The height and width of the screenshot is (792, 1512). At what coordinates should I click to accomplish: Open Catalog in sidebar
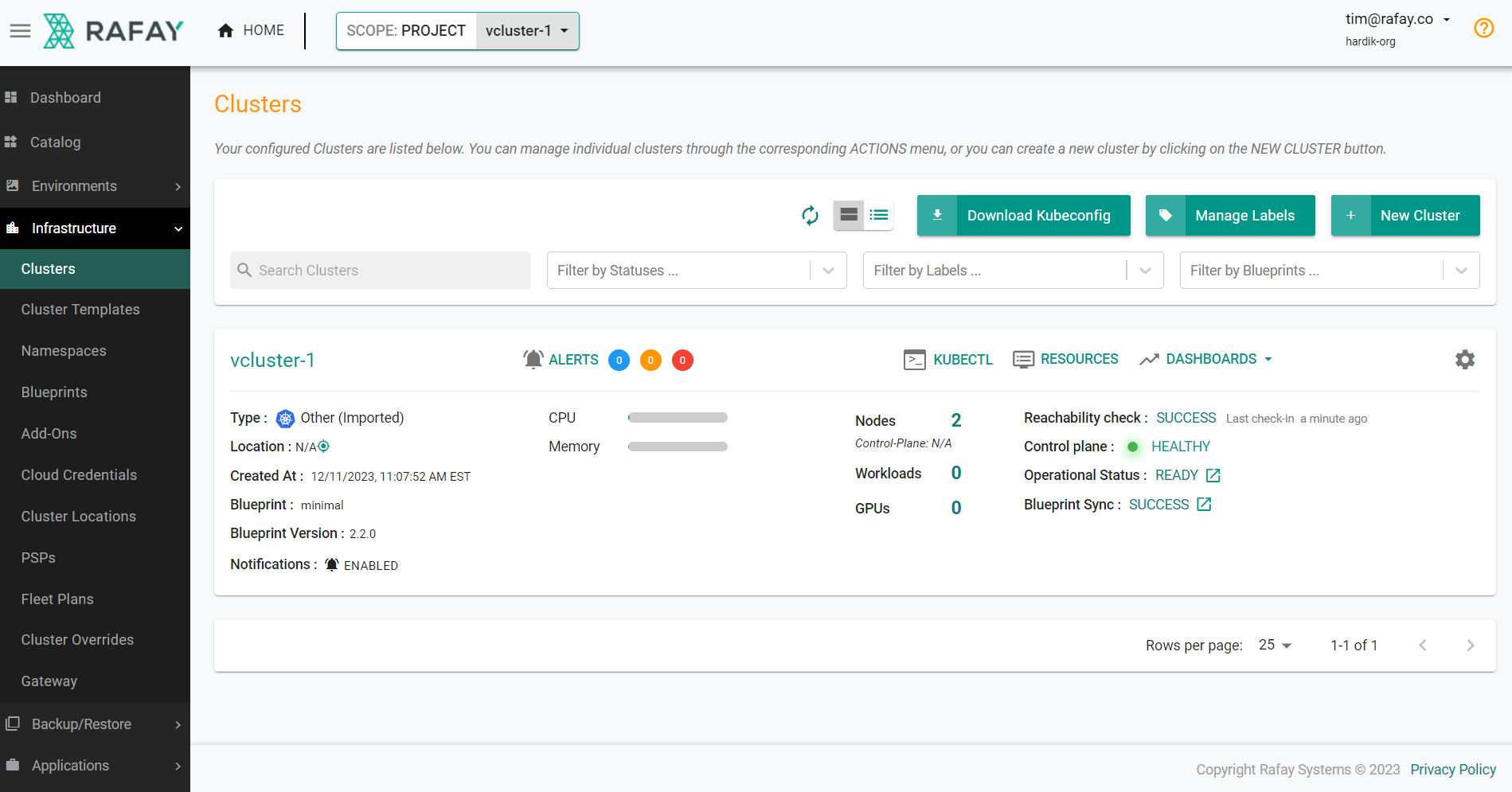tap(95, 142)
